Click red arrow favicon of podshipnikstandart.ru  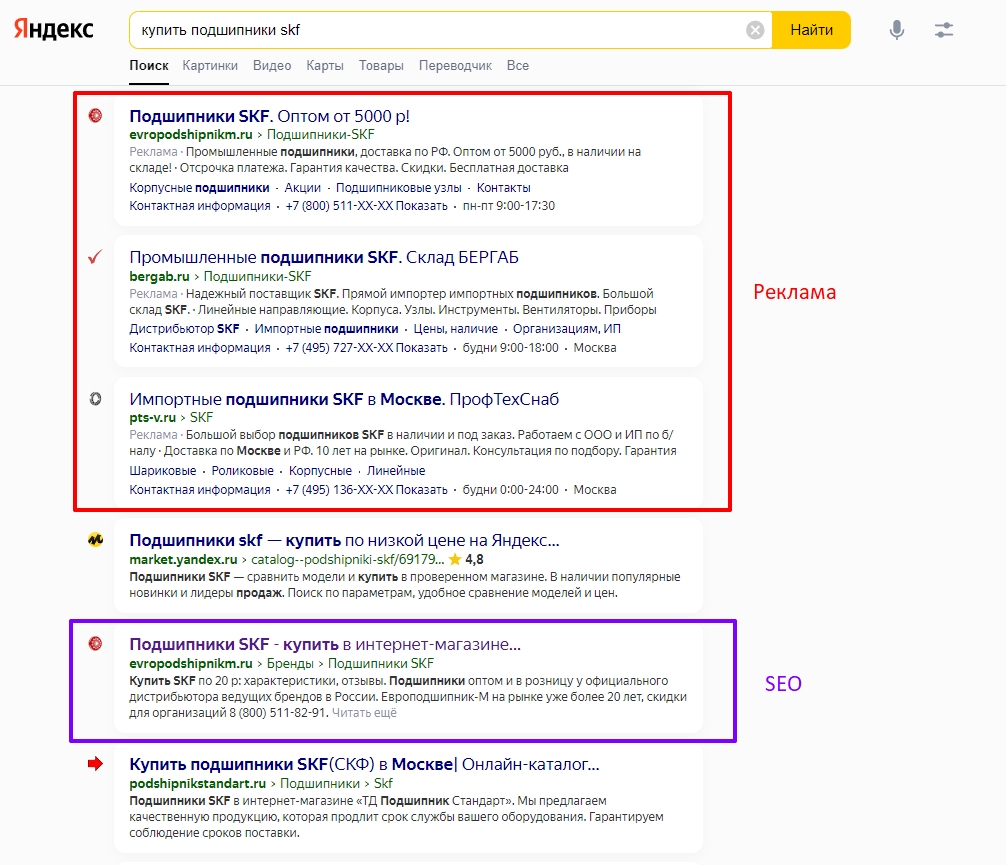pos(95,764)
